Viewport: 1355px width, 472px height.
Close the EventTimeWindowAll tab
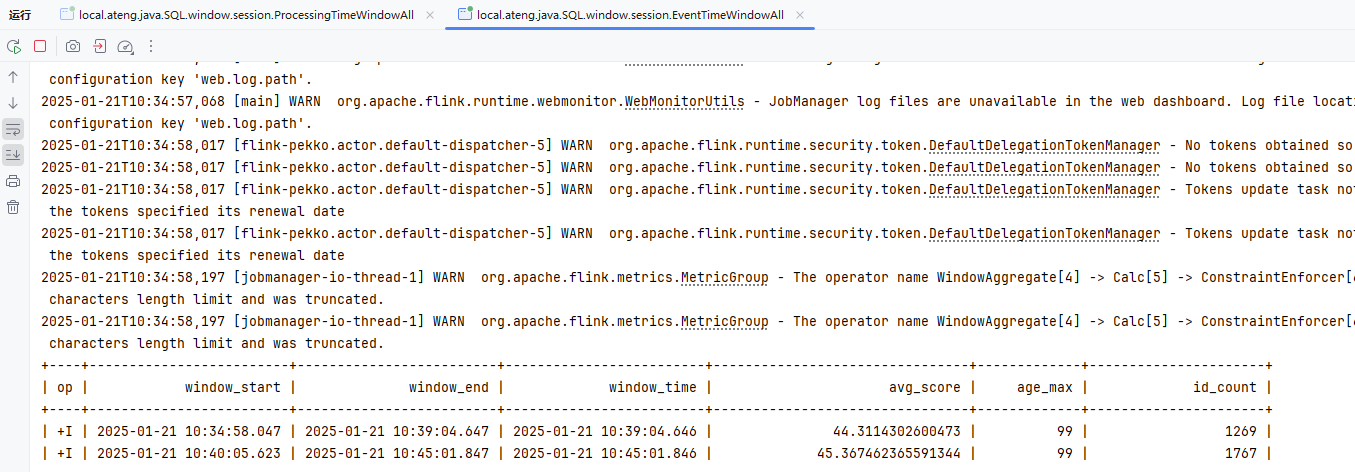[799, 14]
